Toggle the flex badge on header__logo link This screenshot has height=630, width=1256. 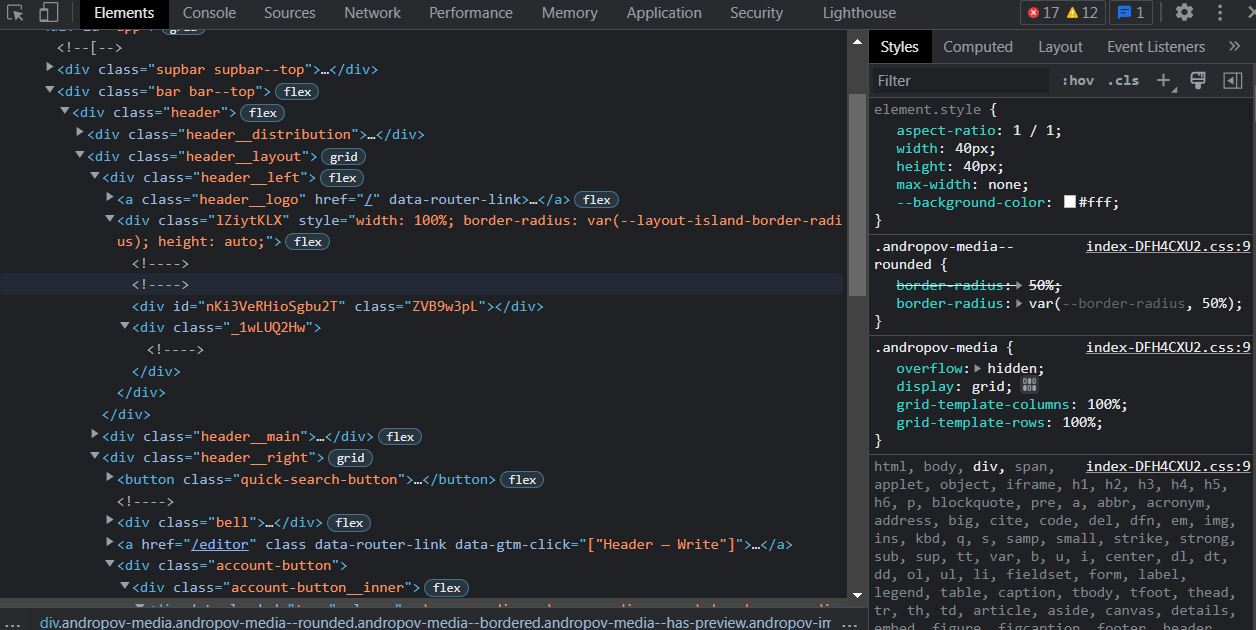[597, 200]
